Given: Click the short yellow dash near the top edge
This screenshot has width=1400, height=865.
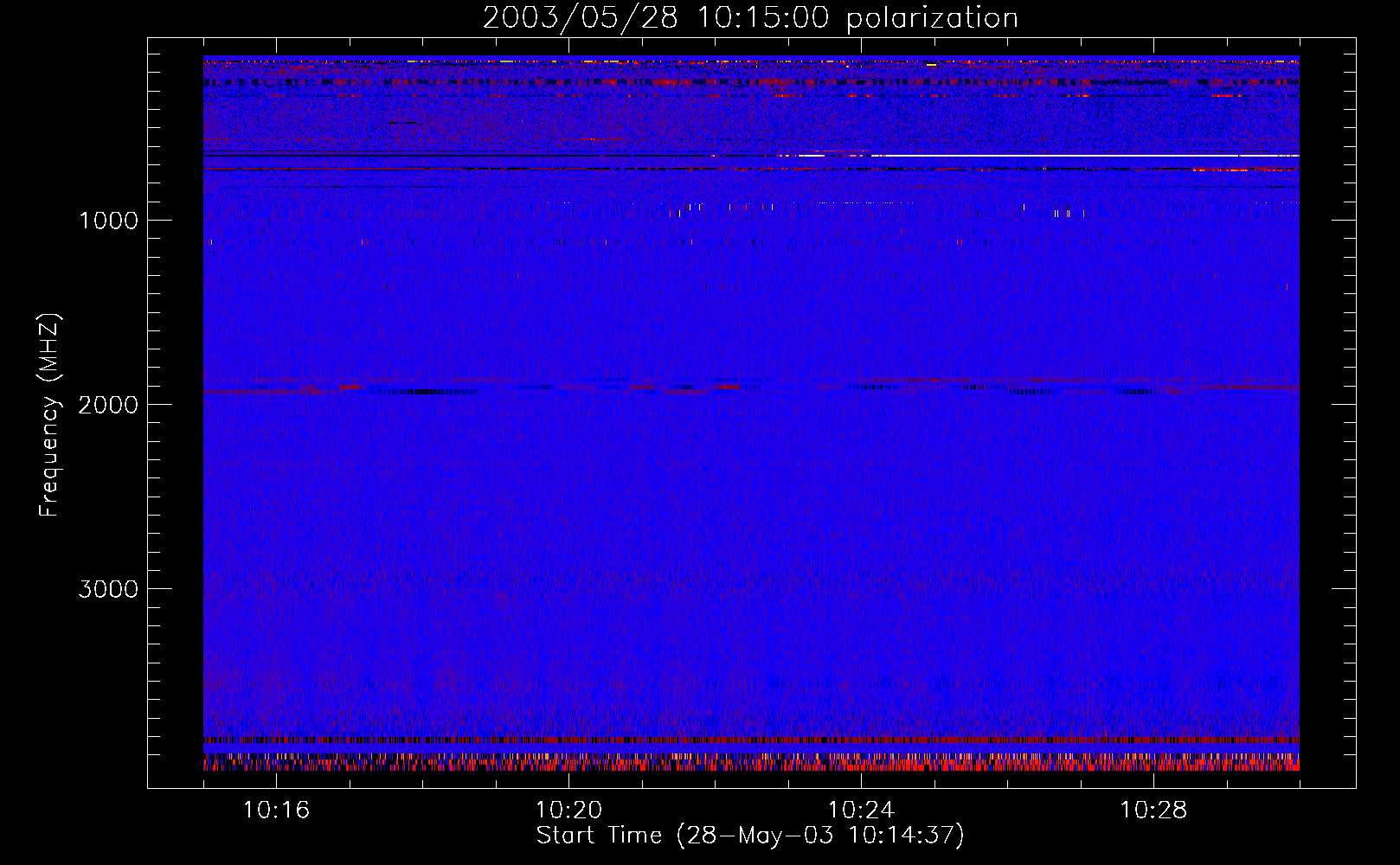Looking at the screenshot, I should [x=931, y=65].
